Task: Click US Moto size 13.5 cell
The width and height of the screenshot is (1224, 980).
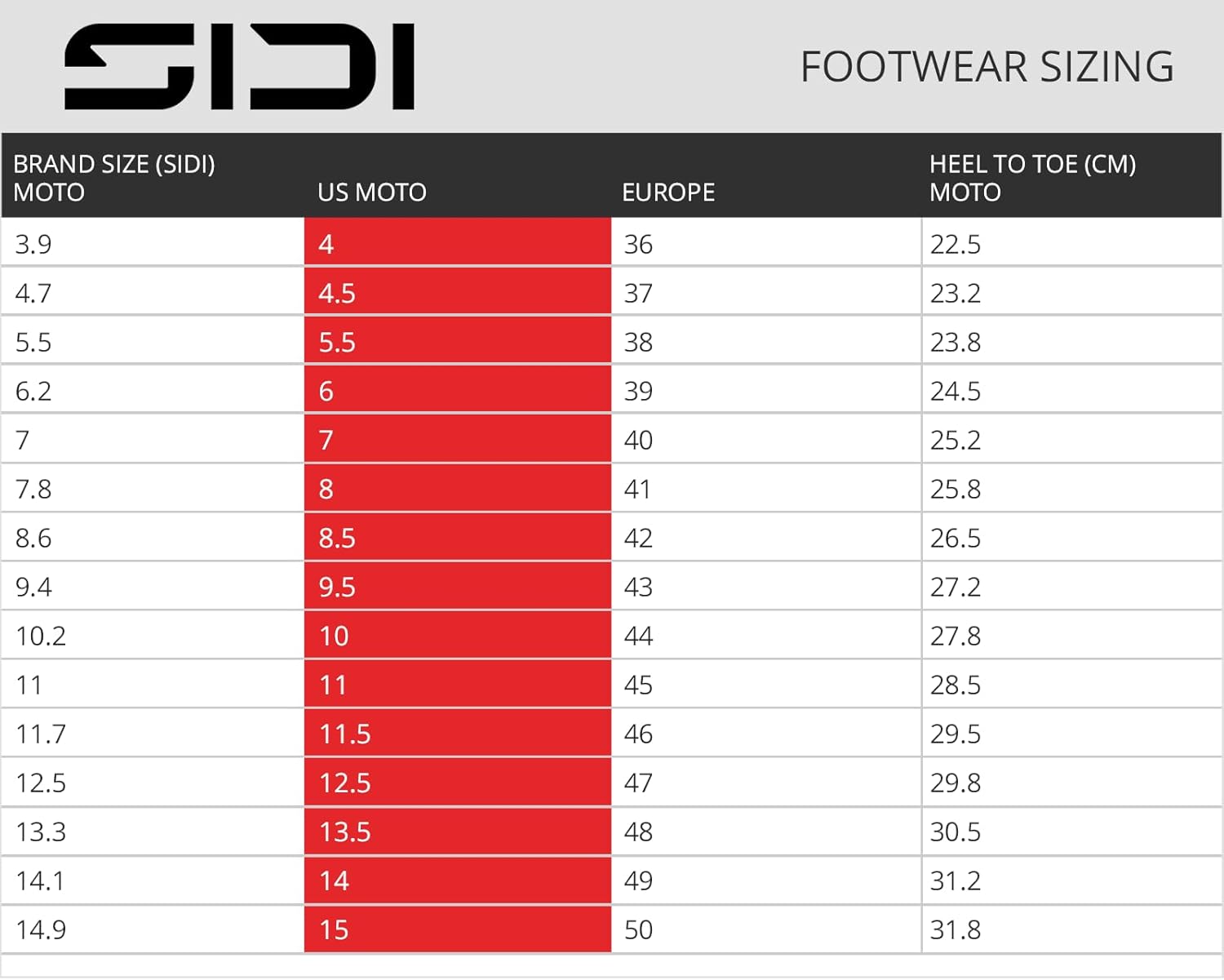Action: click(457, 831)
